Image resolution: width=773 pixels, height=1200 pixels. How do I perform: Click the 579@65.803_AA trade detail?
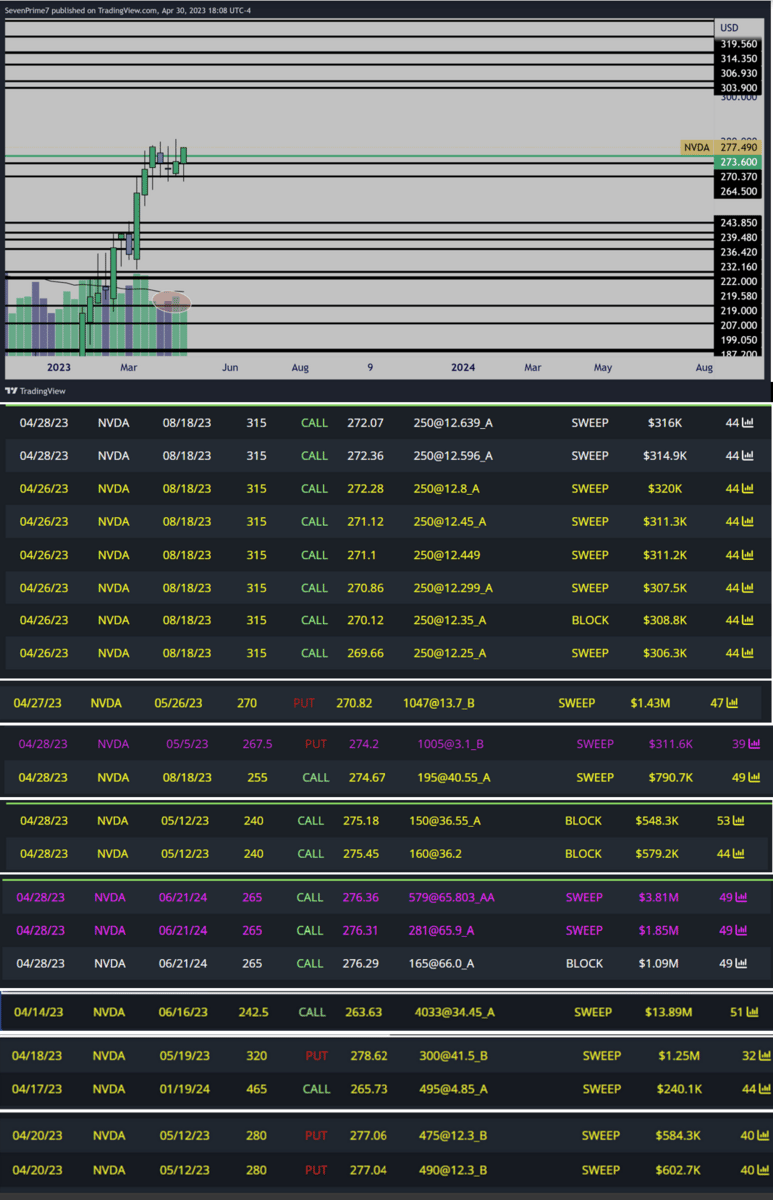[452, 897]
